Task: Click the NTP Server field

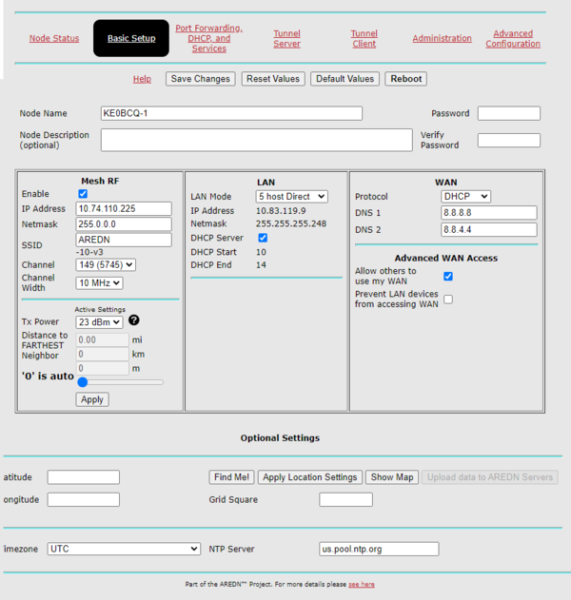Action: (379, 549)
